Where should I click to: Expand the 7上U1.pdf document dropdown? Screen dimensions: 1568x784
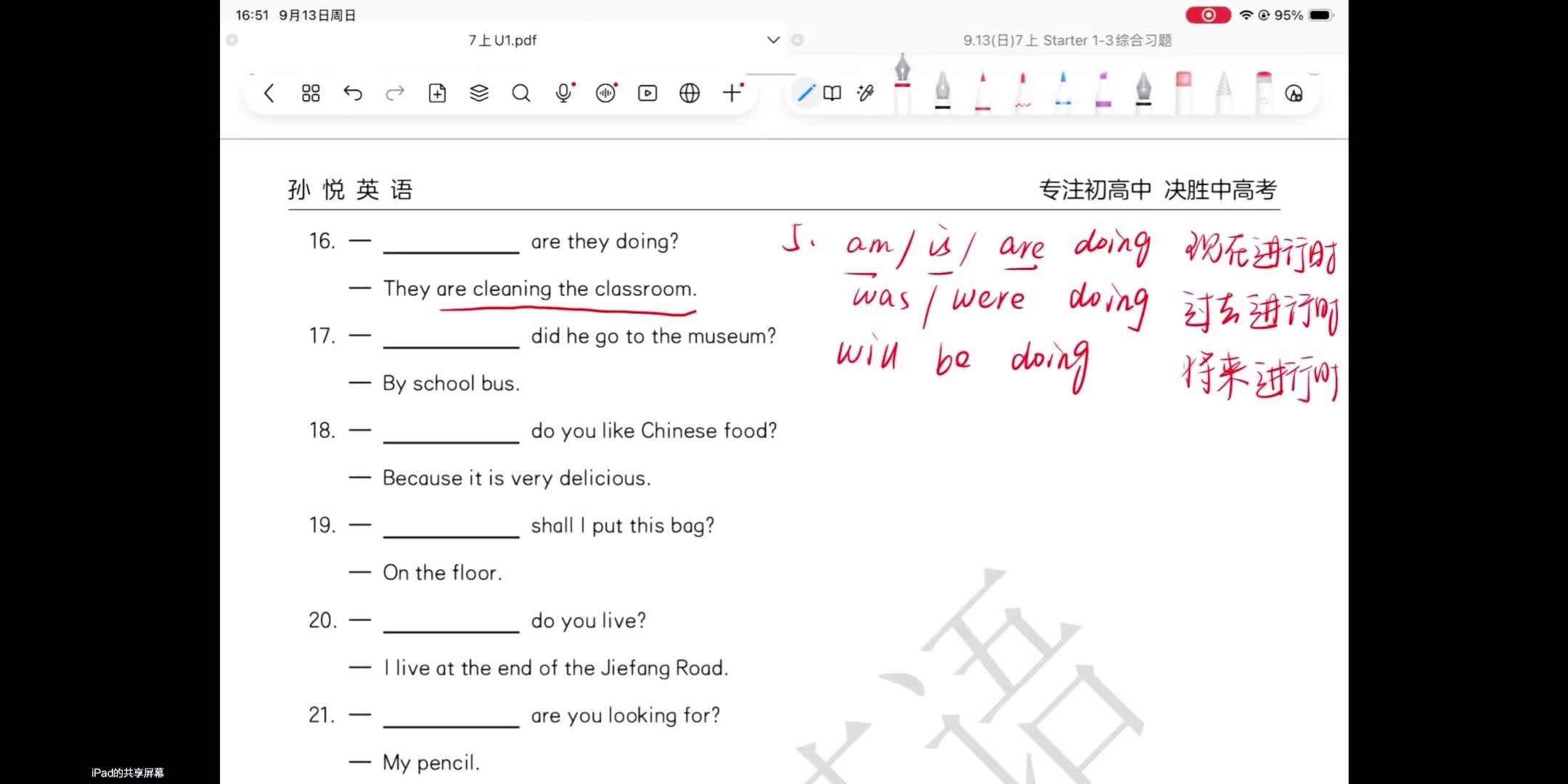tap(773, 40)
